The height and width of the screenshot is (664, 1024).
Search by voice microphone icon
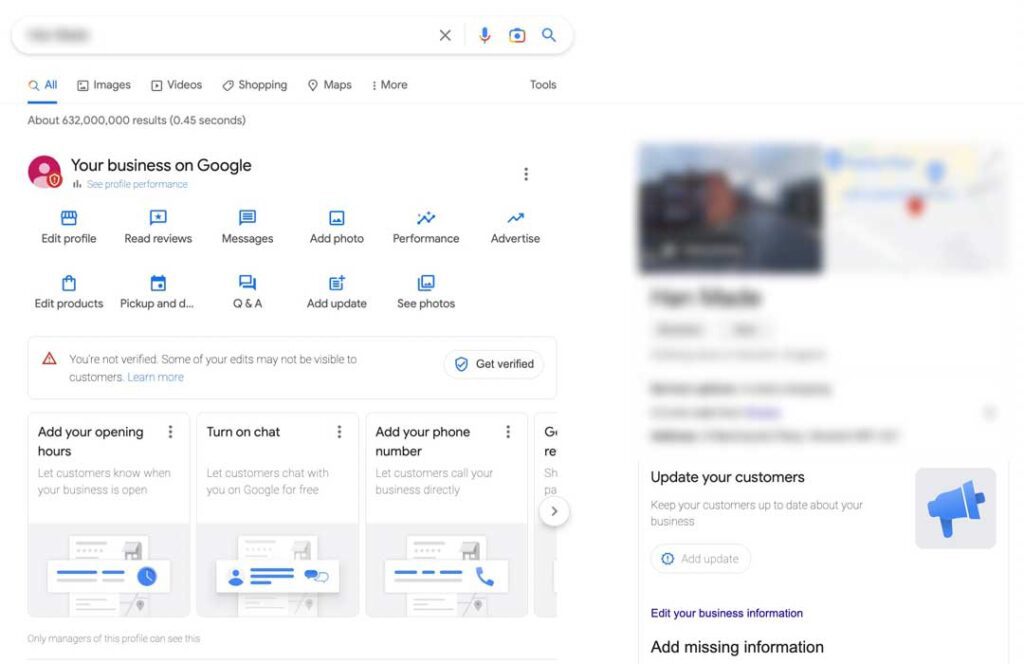point(485,35)
